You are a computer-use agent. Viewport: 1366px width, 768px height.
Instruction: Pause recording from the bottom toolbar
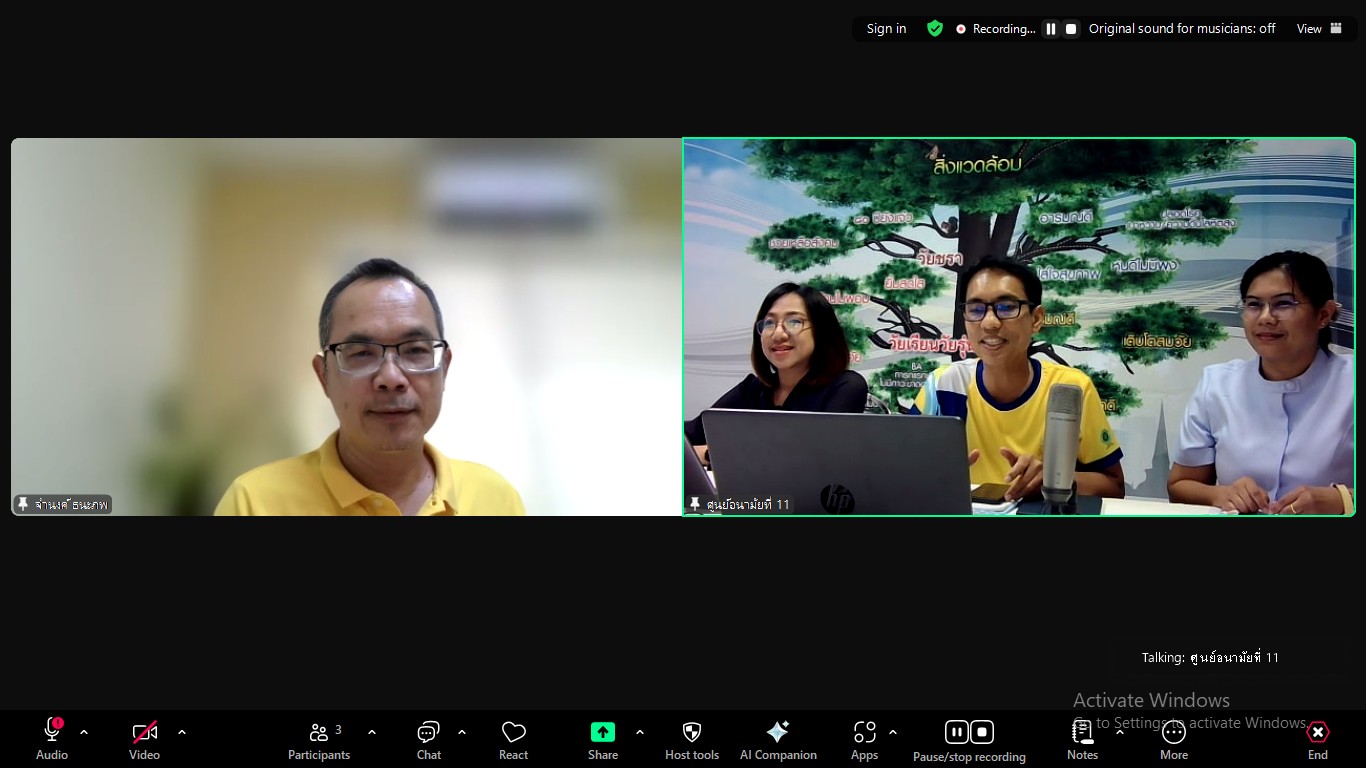tap(956, 732)
